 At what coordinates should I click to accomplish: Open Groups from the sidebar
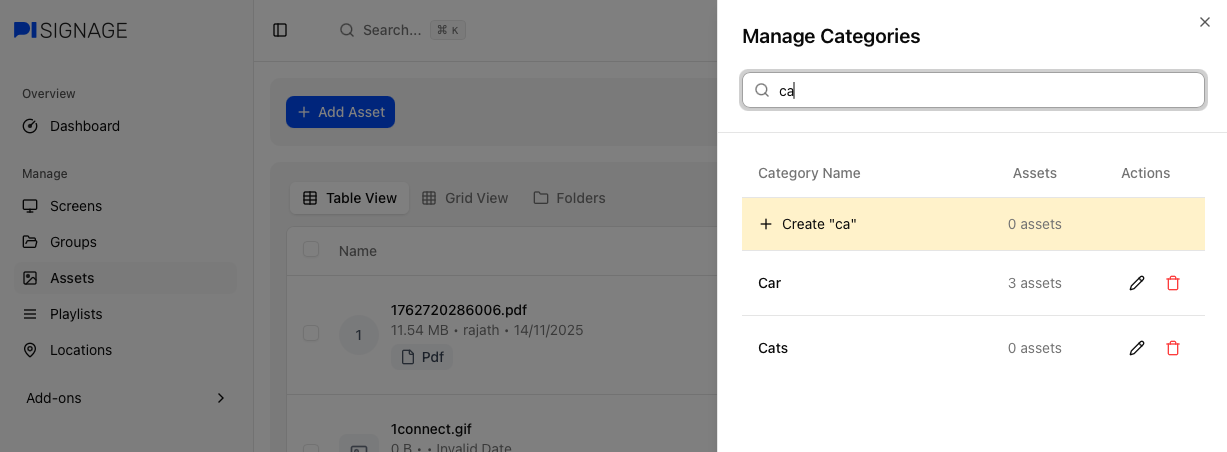pyautogui.click(x=73, y=242)
